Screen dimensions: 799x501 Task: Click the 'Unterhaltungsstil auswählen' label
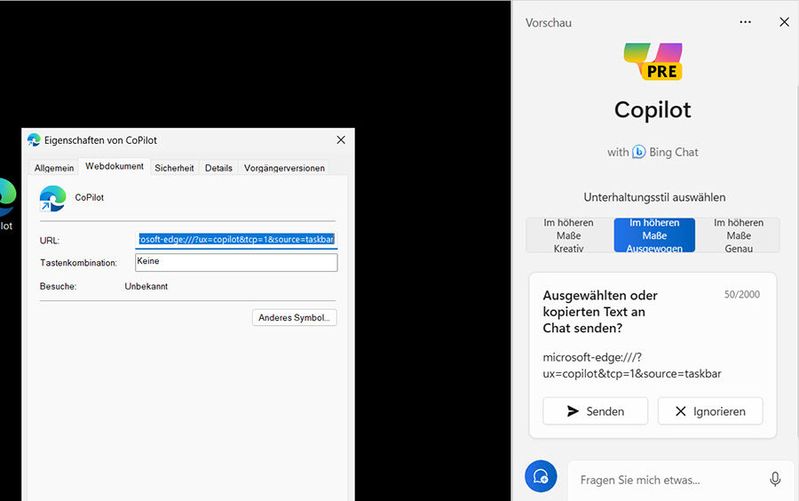click(654, 197)
